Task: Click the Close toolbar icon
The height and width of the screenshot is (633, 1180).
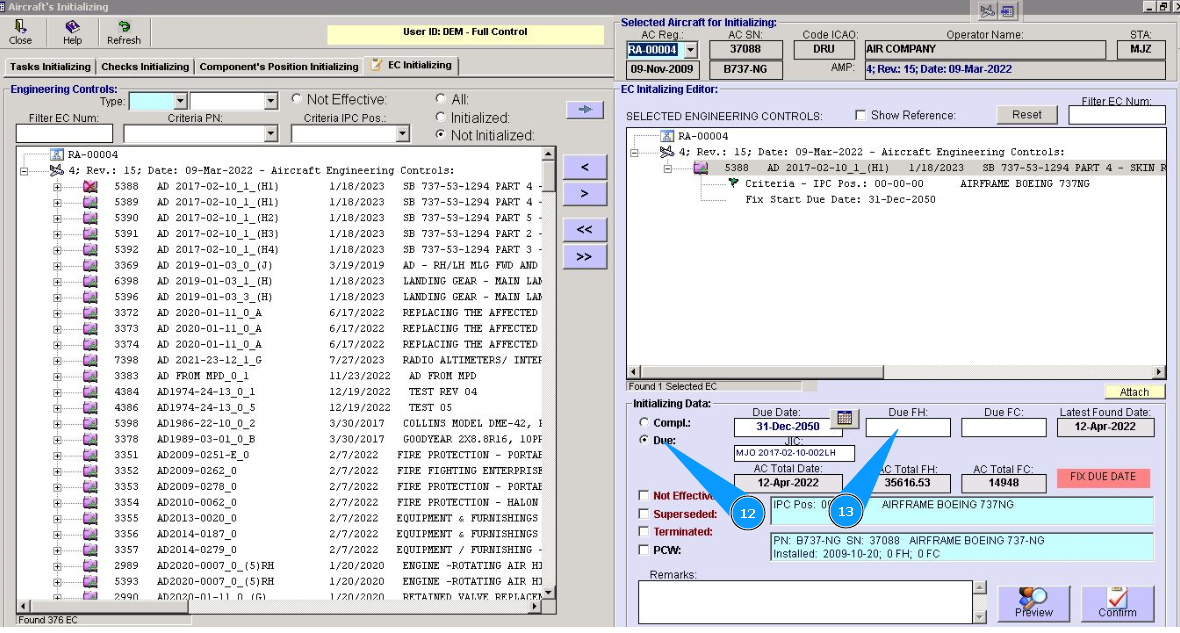Action: [x=20, y=32]
